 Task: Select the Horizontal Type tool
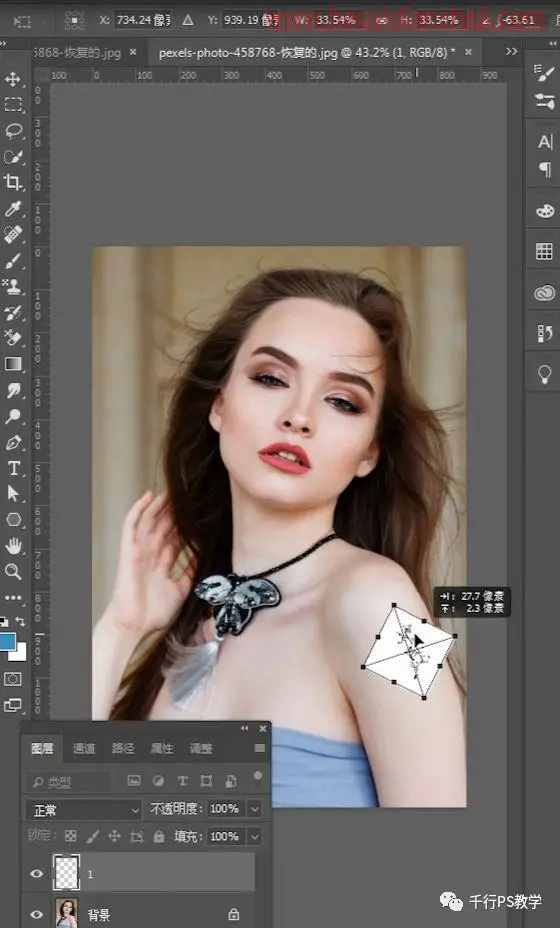click(x=13, y=469)
